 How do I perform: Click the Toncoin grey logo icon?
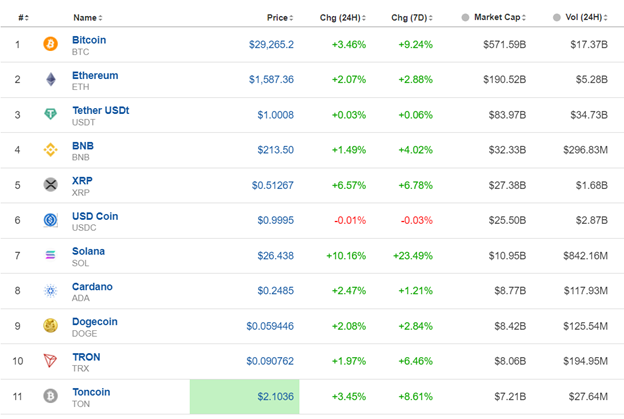(51, 396)
